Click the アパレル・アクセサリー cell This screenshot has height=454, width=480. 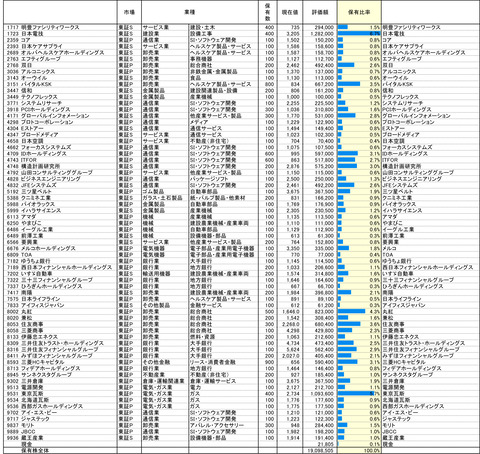(x=223, y=426)
